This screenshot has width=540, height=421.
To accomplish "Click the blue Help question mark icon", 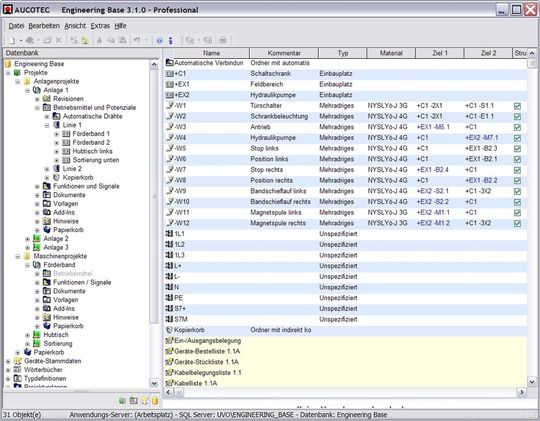I will (159, 41).
